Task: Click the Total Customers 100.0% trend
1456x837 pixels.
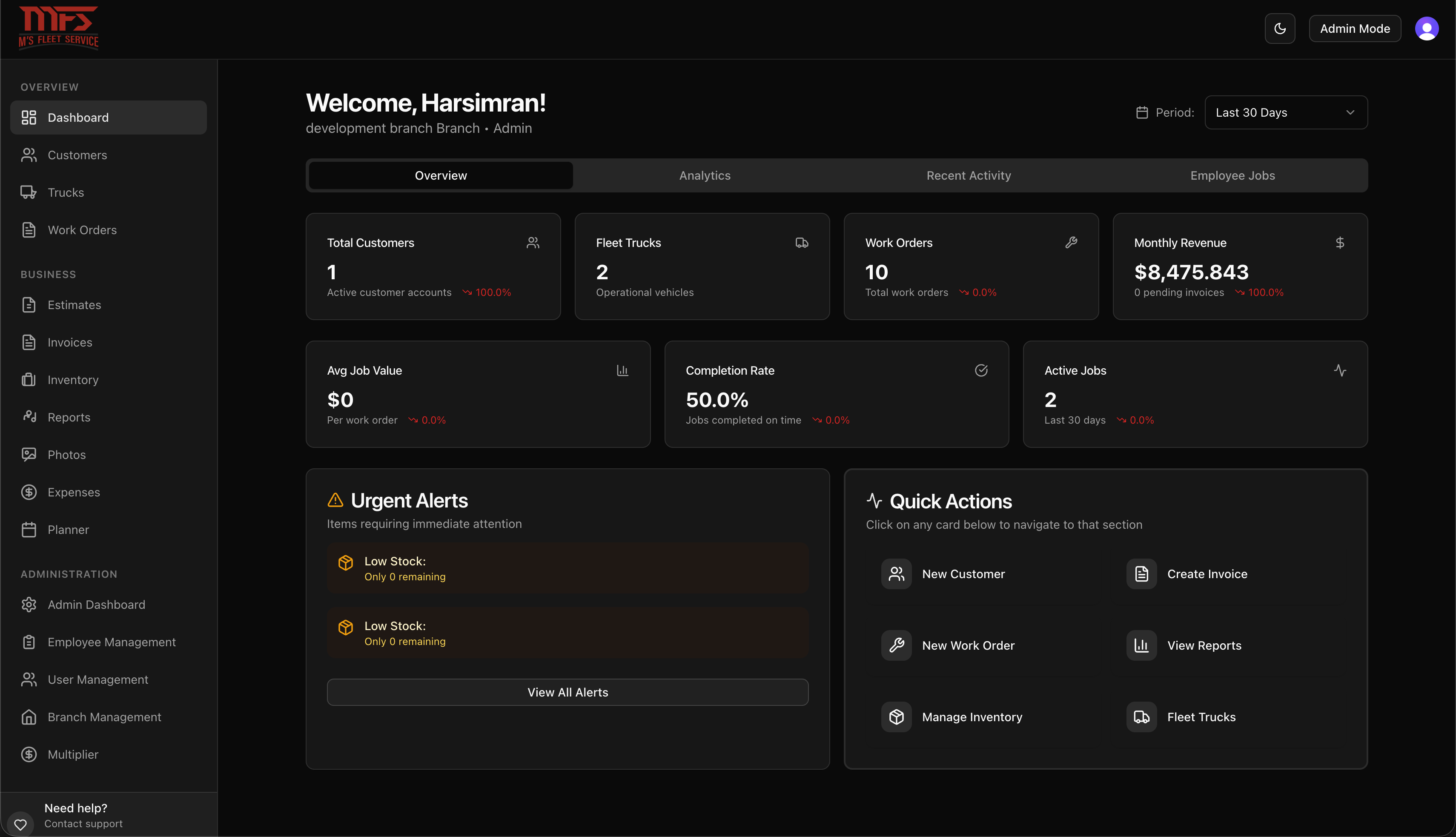Action: (487, 292)
